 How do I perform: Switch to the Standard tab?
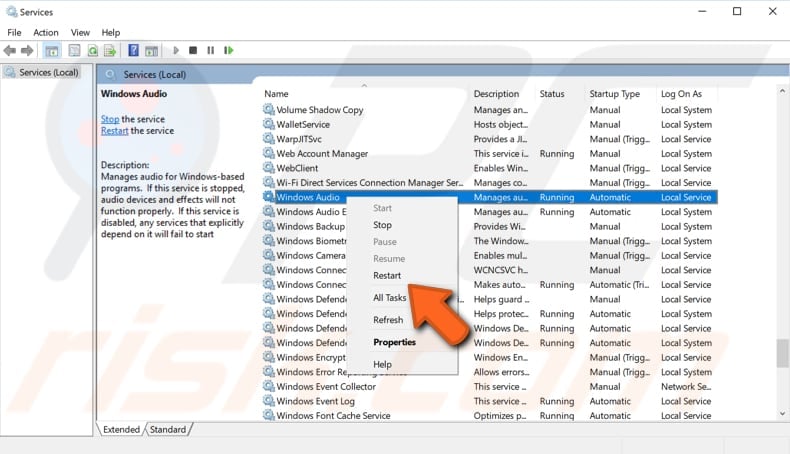tap(168, 429)
